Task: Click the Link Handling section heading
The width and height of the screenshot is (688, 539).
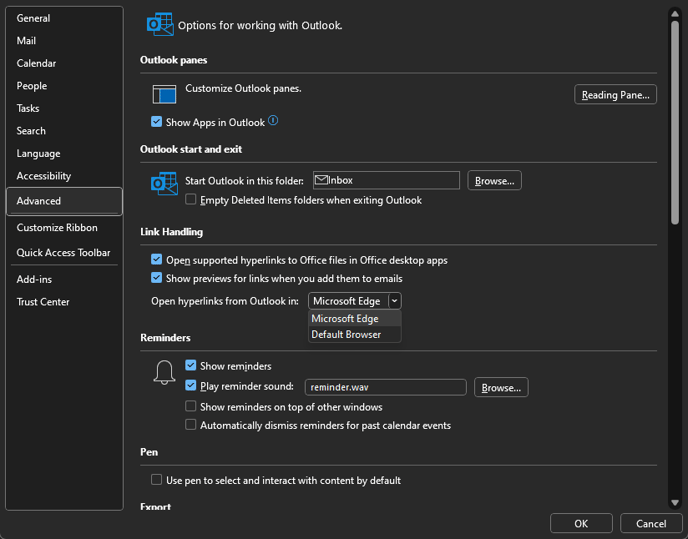Action: (171, 232)
